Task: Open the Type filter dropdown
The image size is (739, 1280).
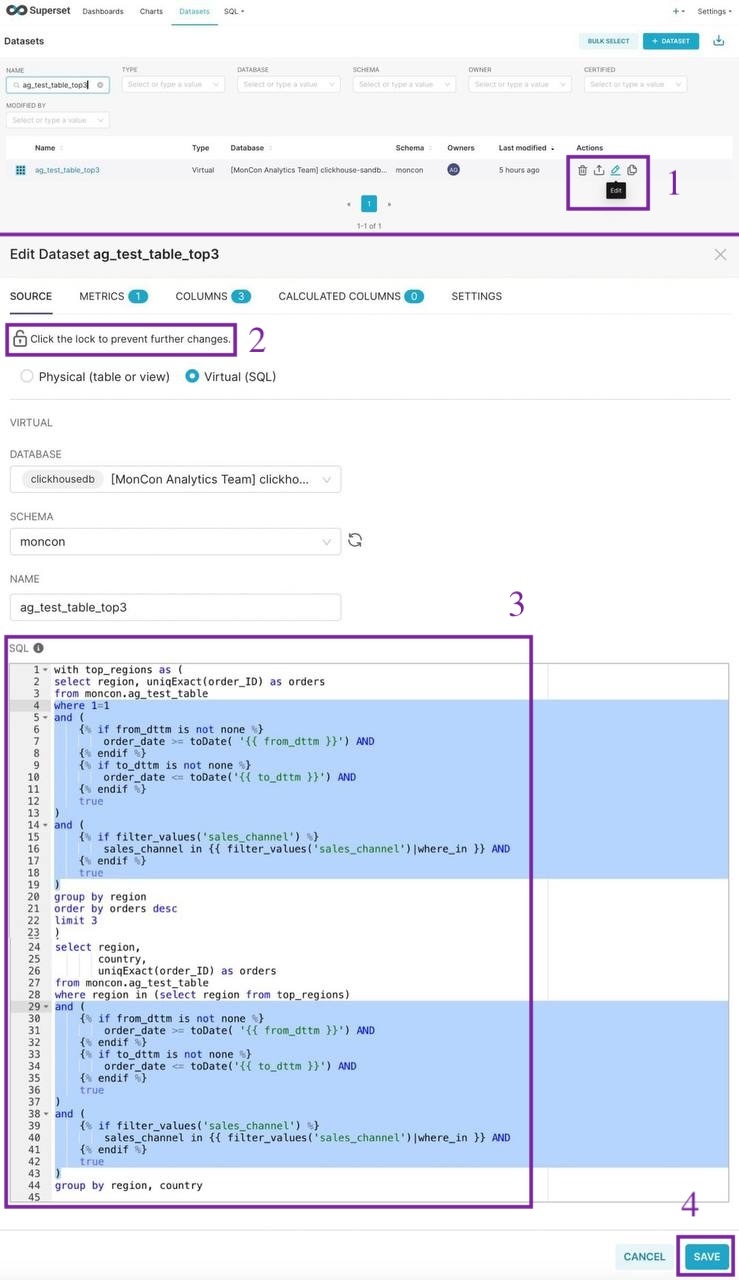Action: (171, 85)
